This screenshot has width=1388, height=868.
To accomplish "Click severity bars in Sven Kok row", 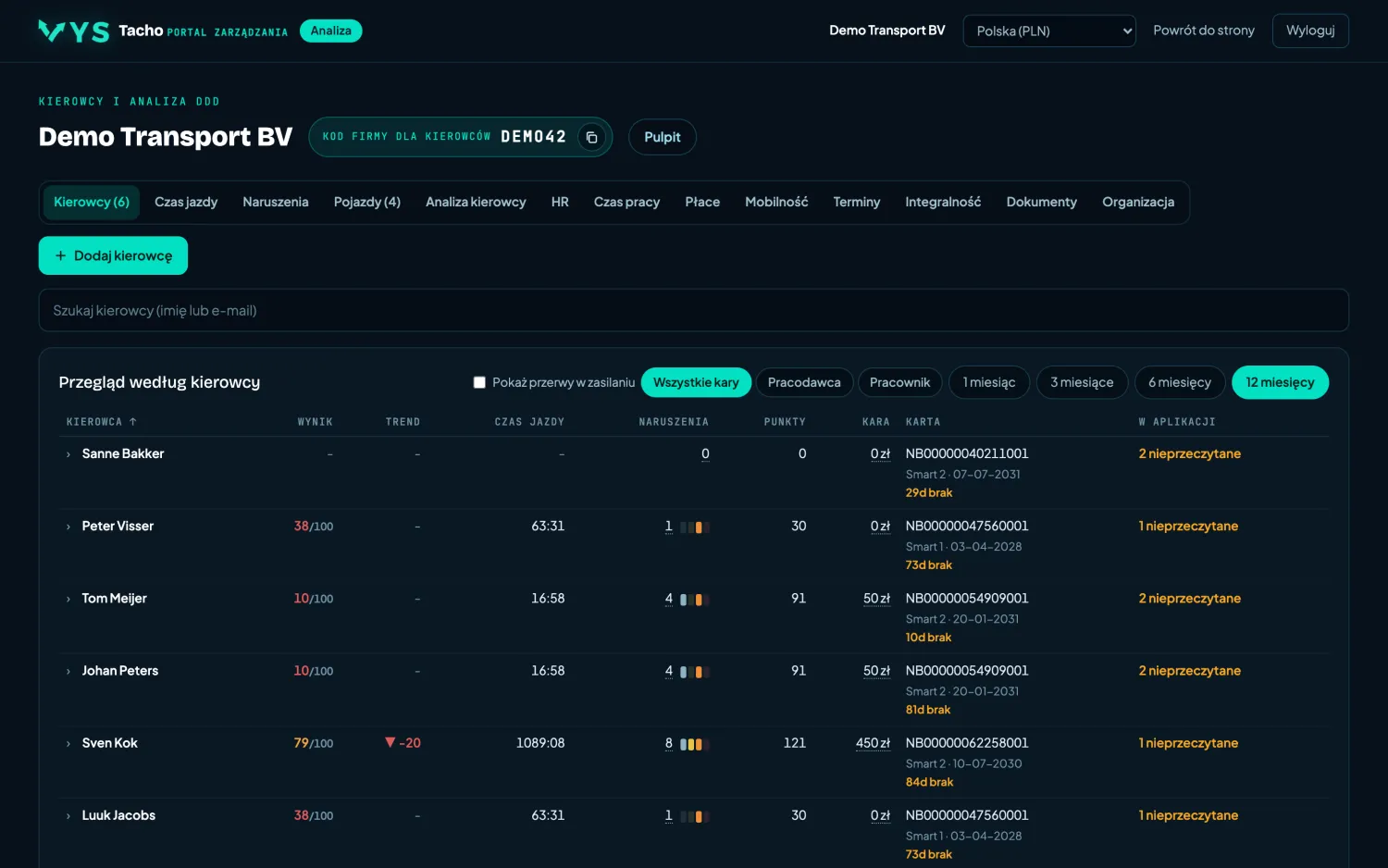I will click(x=695, y=744).
